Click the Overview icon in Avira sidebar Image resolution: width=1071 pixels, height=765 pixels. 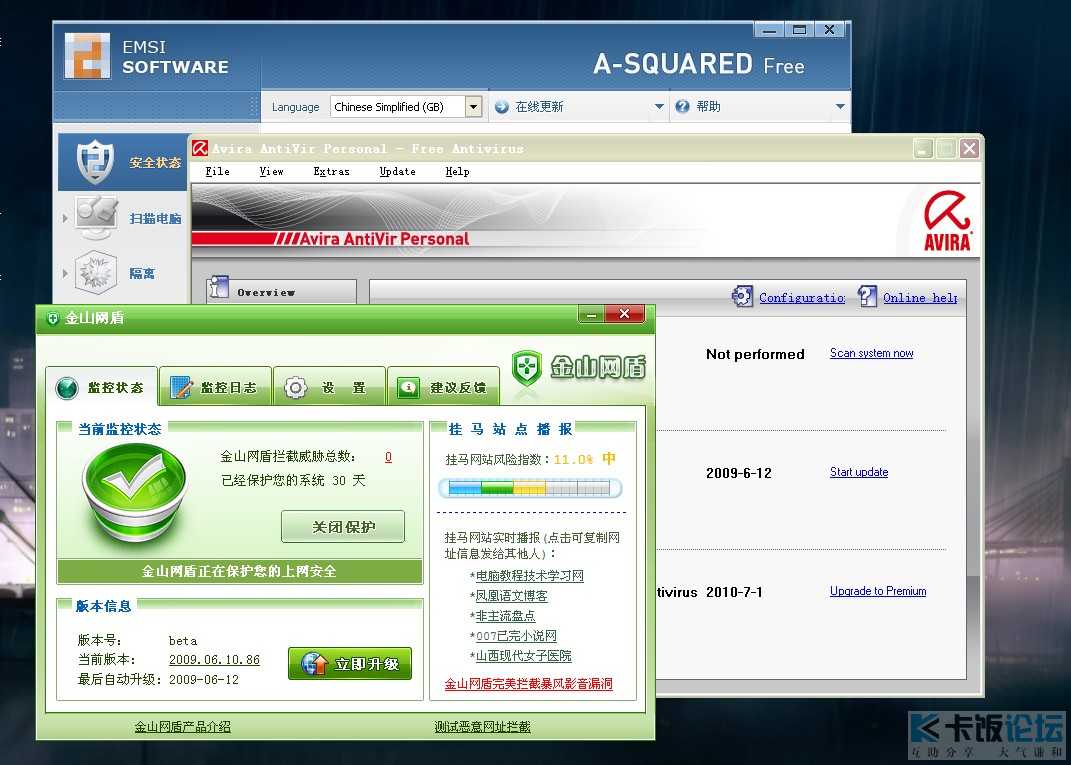pos(219,288)
